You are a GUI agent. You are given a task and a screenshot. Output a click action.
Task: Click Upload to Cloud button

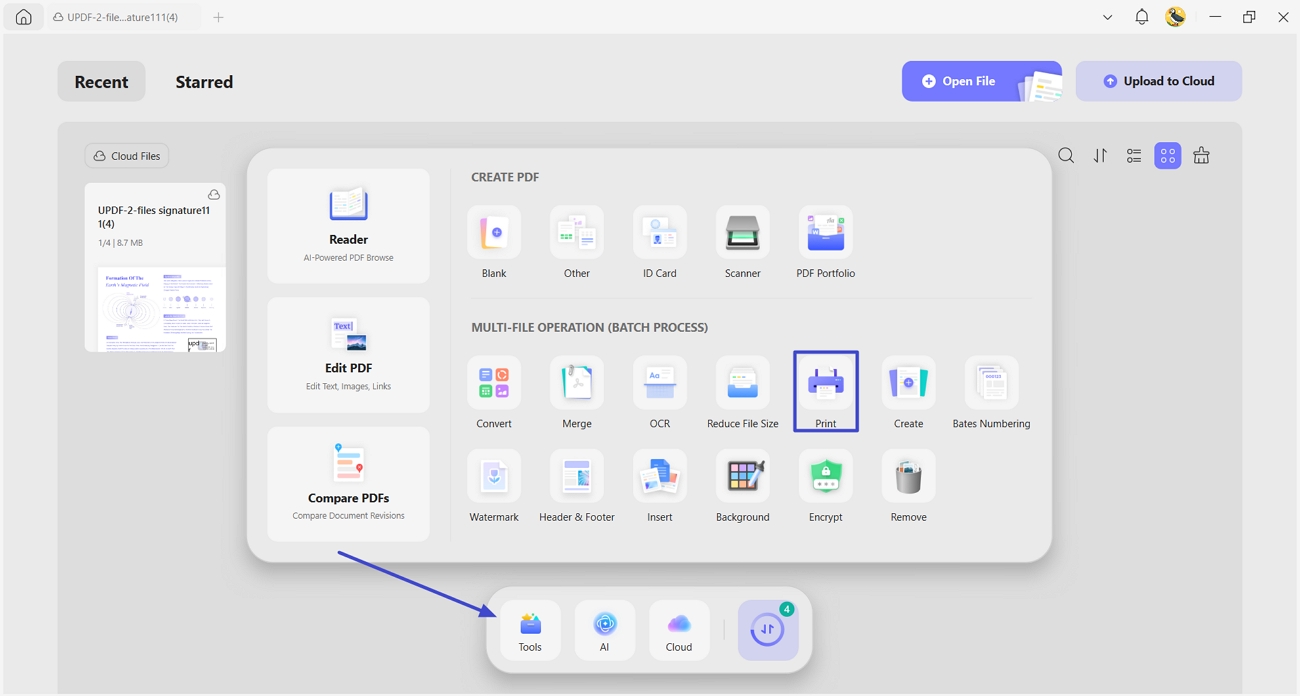[x=1159, y=81]
